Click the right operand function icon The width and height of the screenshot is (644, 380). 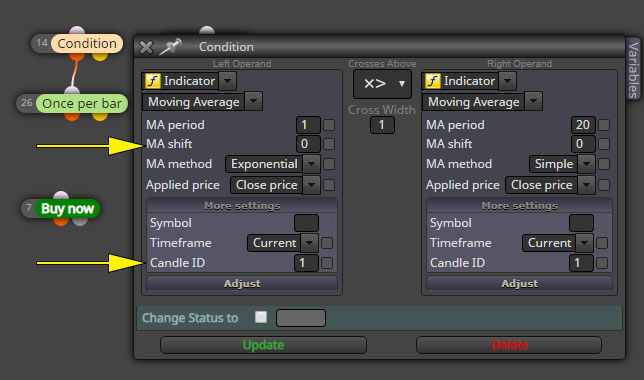tap(432, 81)
